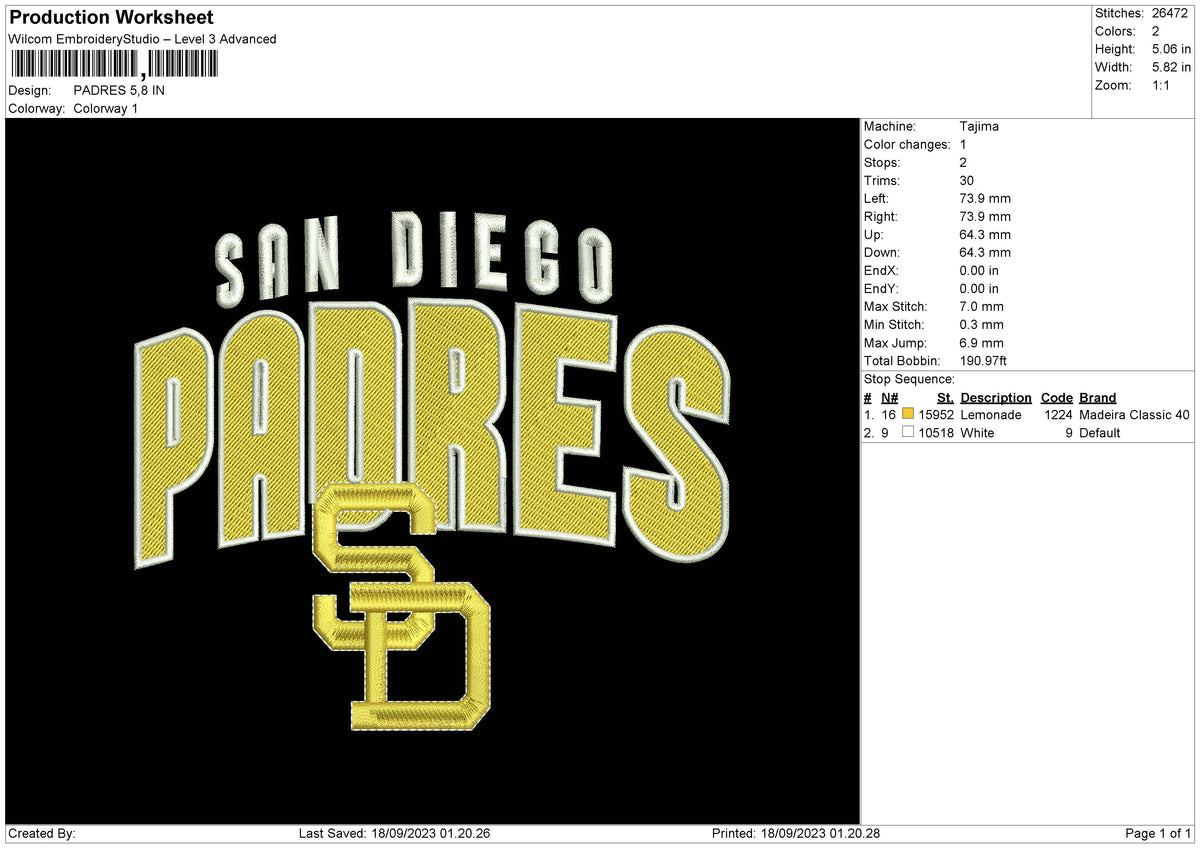The height and width of the screenshot is (848, 1200).
Task: Click the Min Stitch value 0.3 mm
Action: [981, 324]
